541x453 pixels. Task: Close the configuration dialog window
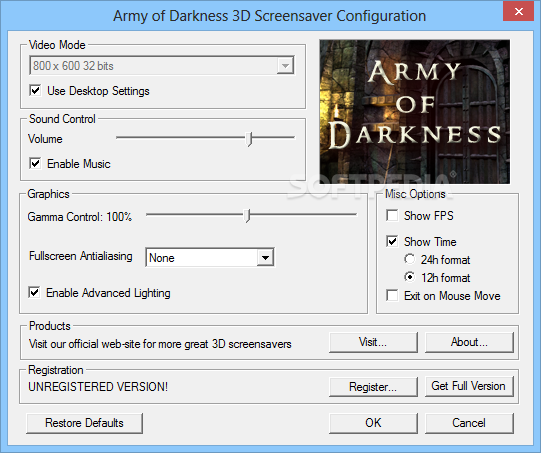point(519,12)
